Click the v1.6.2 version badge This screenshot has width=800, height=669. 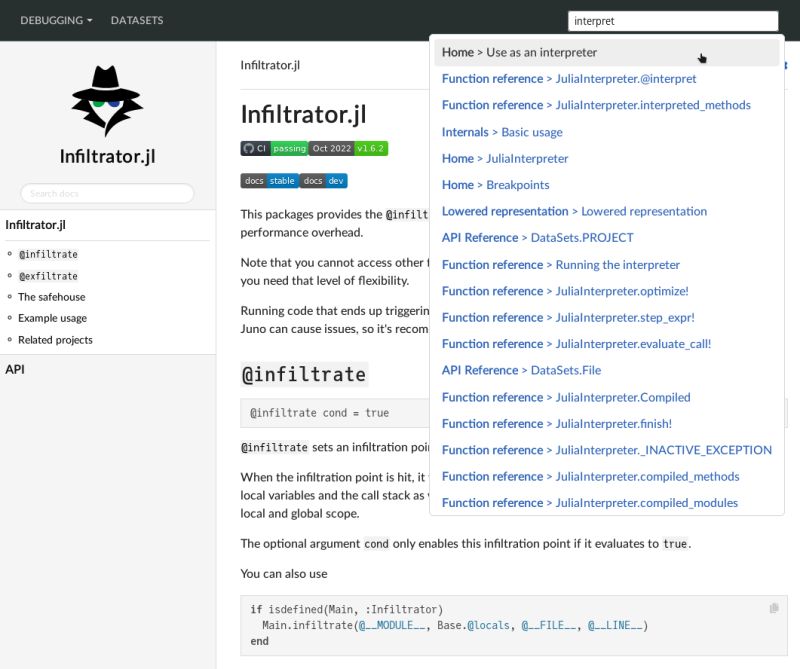click(x=371, y=147)
